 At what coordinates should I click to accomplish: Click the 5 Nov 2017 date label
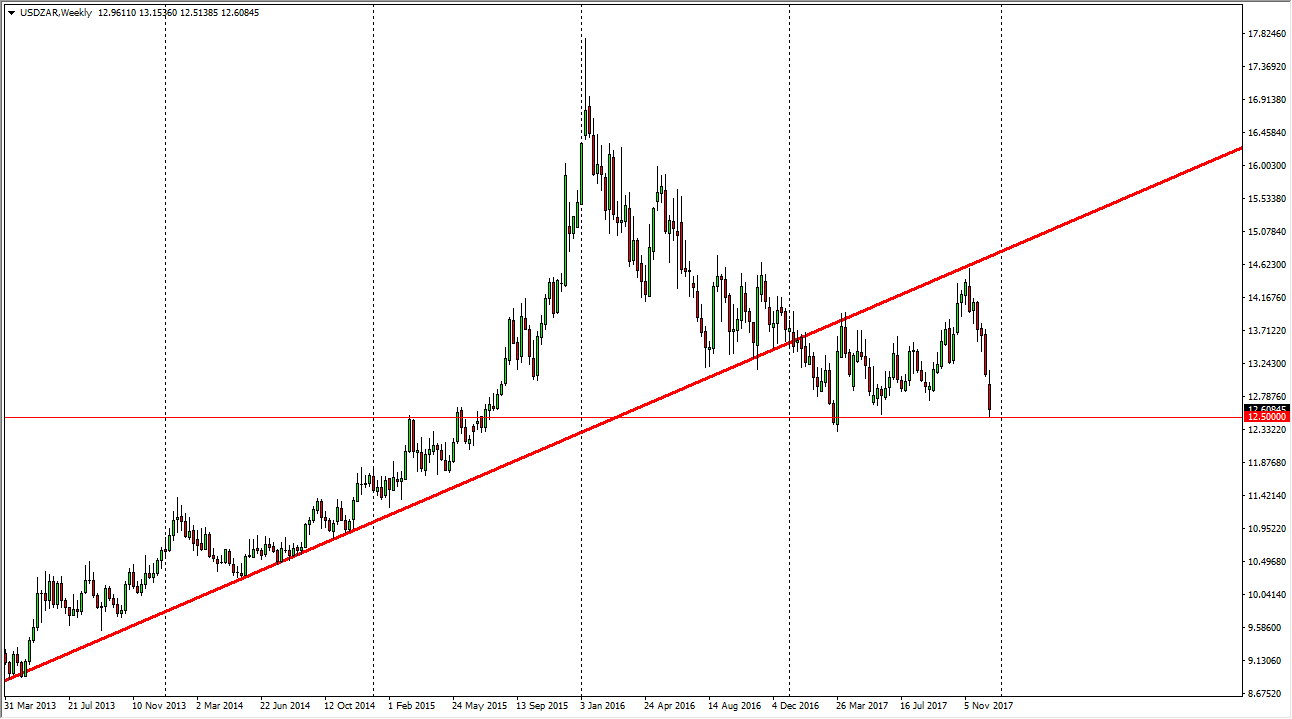point(988,705)
